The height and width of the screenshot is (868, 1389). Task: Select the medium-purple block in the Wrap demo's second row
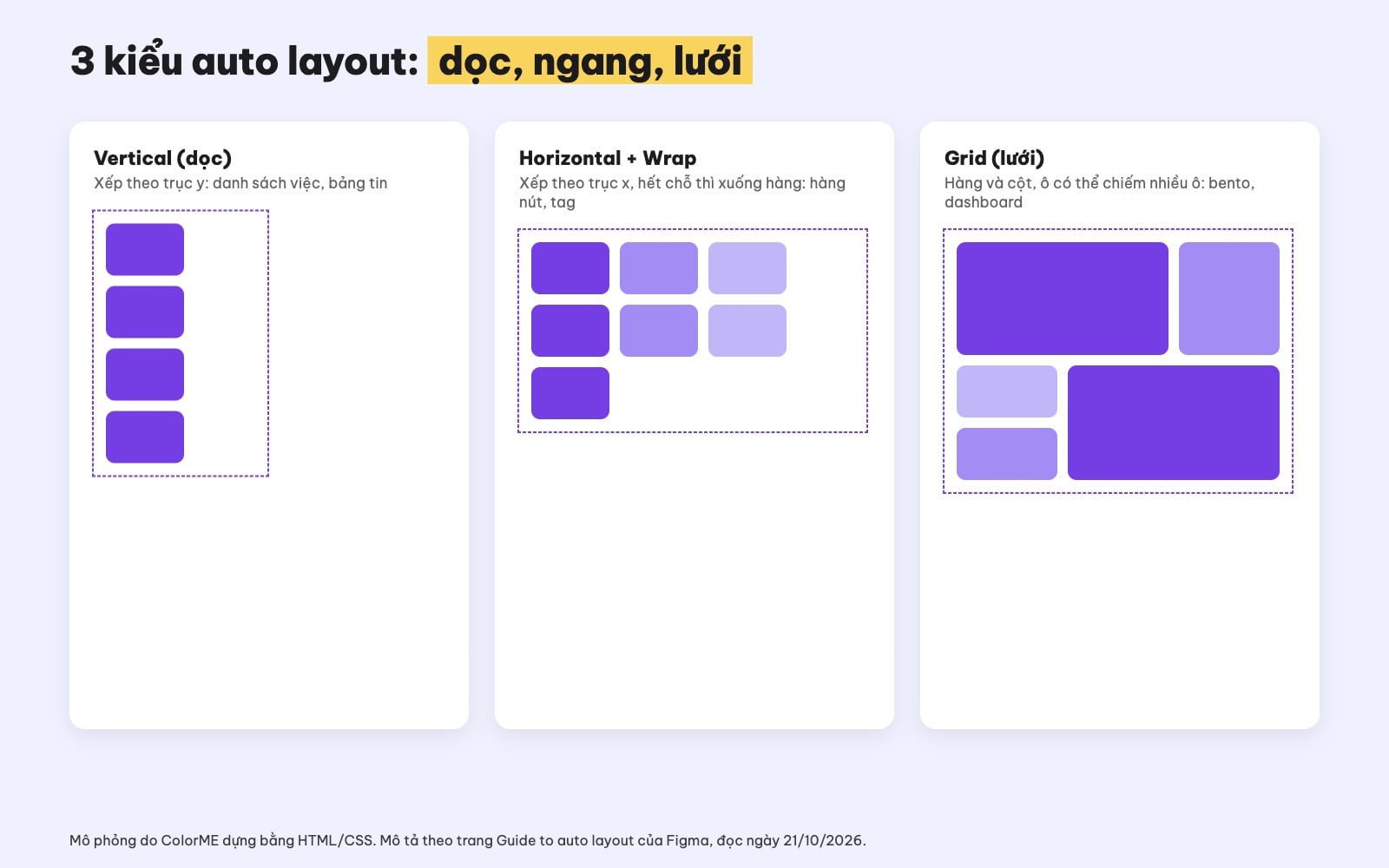pos(659,331)
